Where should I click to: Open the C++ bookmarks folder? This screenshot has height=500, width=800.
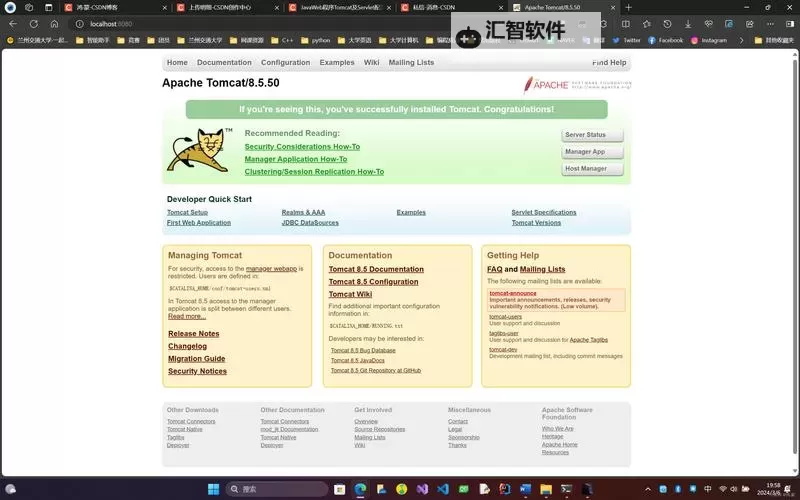[282, 40]
